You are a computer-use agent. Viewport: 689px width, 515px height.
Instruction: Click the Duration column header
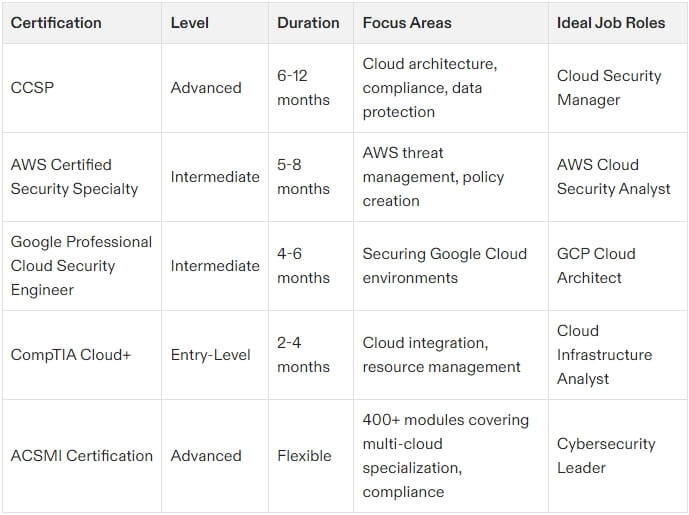308,22
